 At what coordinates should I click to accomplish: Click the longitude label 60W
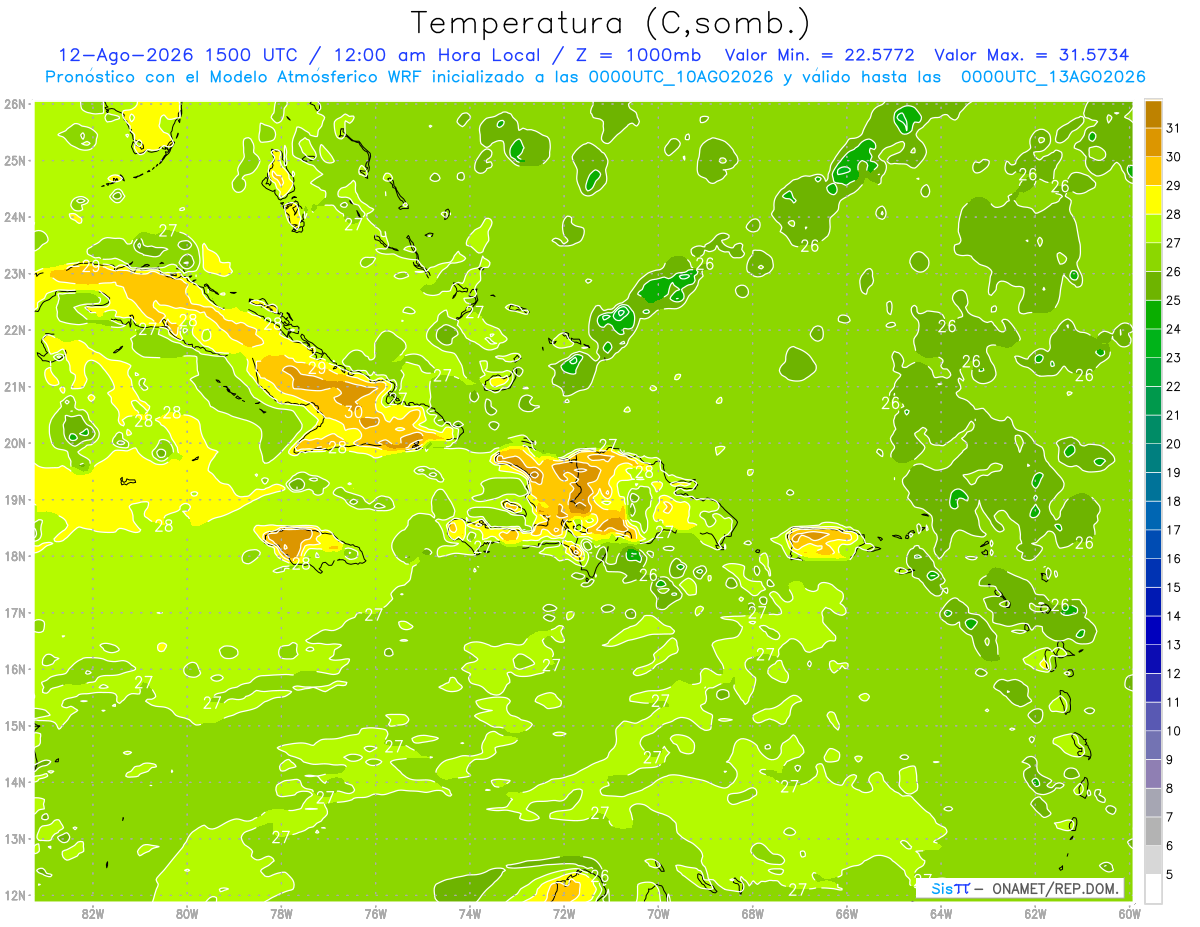[1130, 913]
